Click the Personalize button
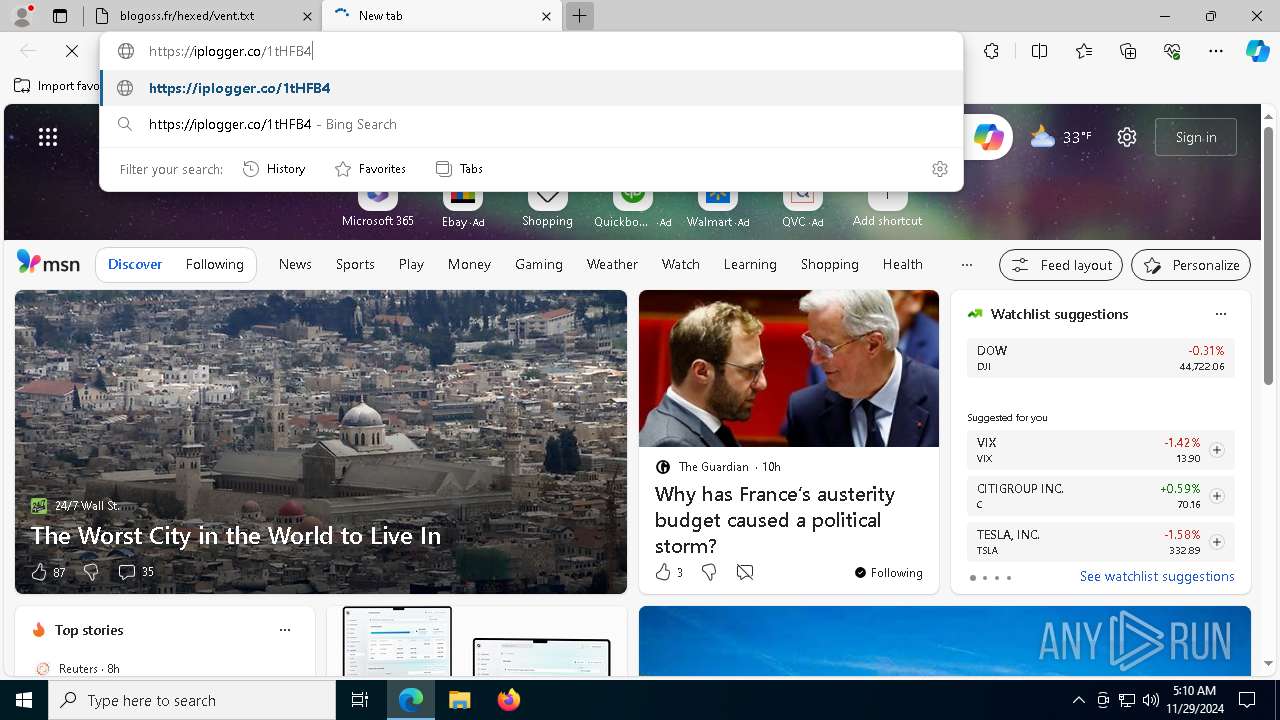 point(1191,265)
